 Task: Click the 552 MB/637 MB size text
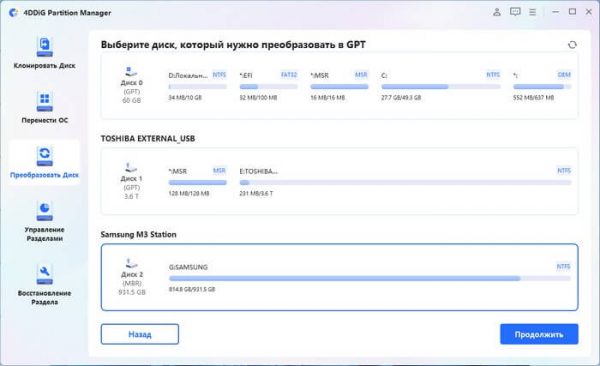(x=533, y=98)
